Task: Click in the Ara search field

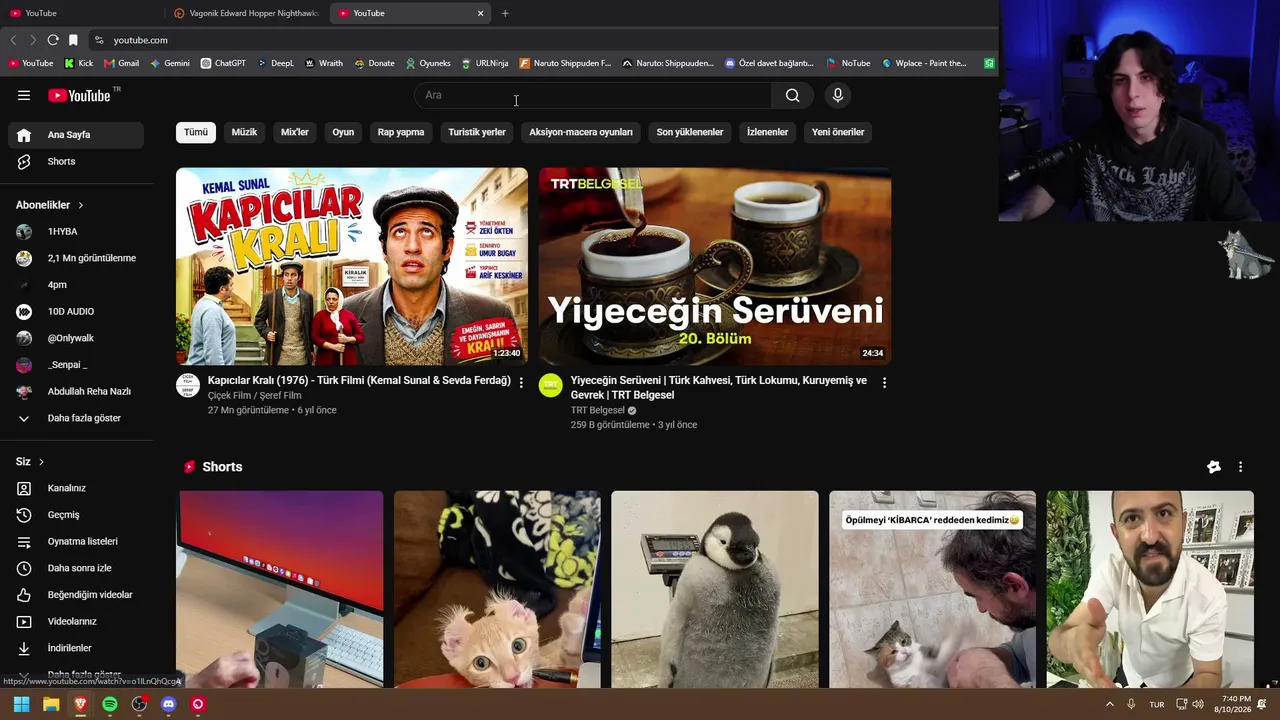Action: tap(593, 95)
